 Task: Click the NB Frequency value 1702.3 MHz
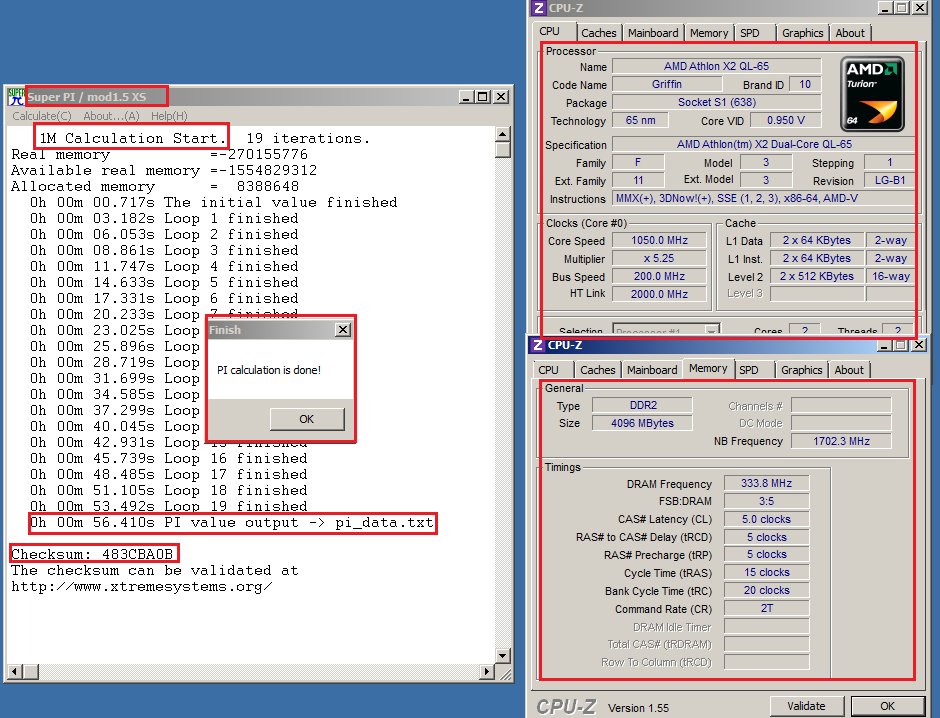point(841,441)
